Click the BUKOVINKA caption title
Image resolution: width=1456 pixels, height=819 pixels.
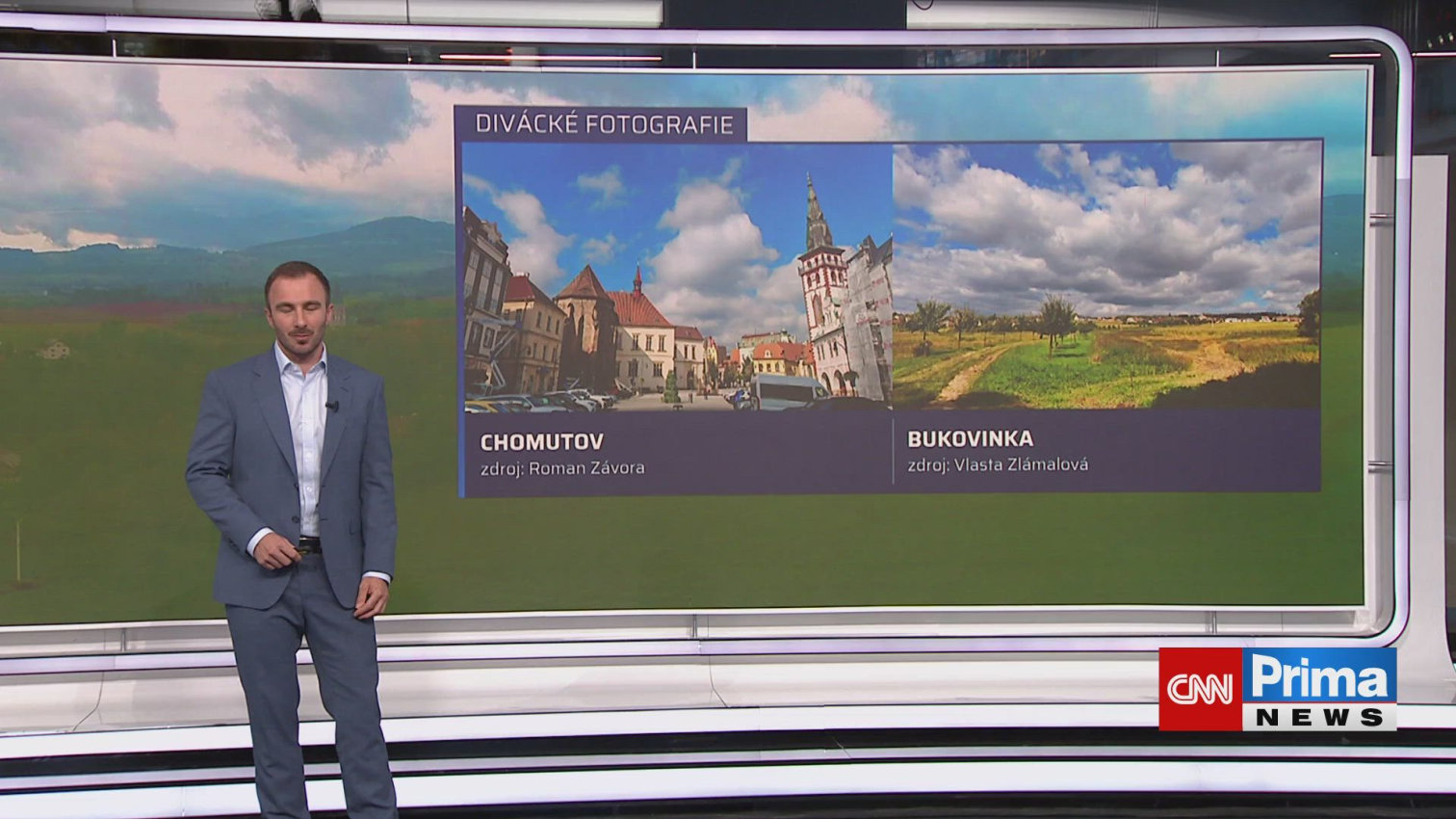970,439
